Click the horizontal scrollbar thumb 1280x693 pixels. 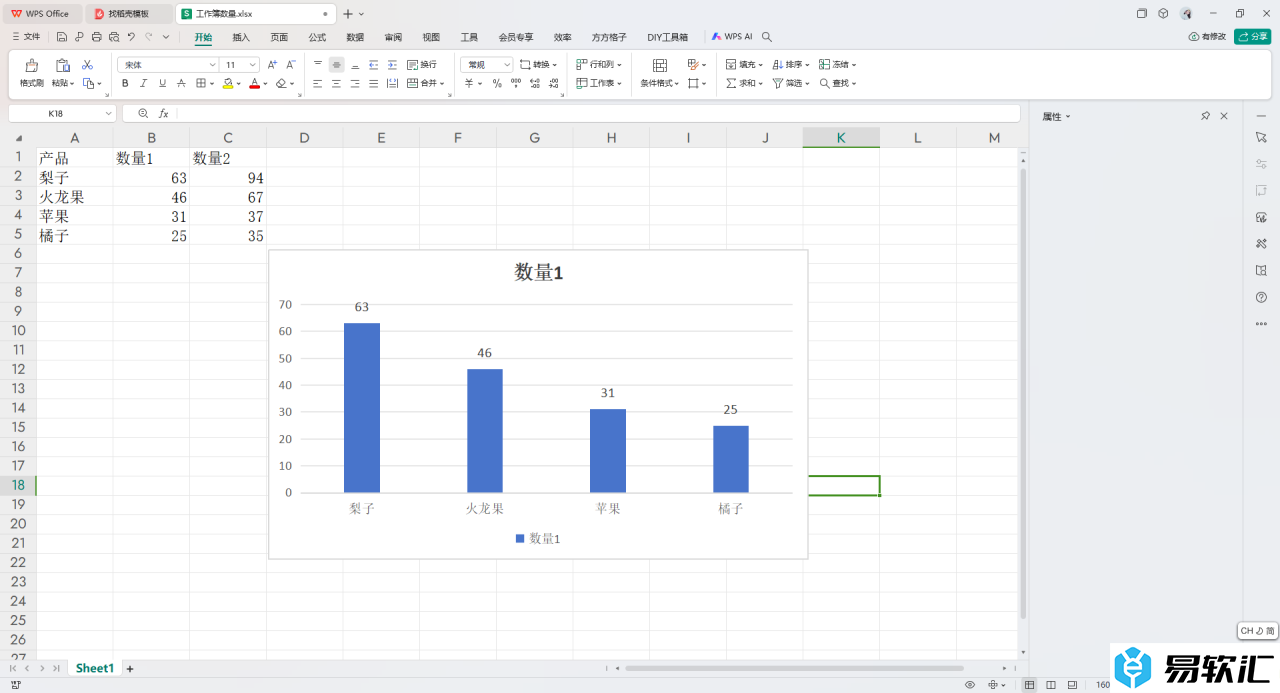click(794, 668)
